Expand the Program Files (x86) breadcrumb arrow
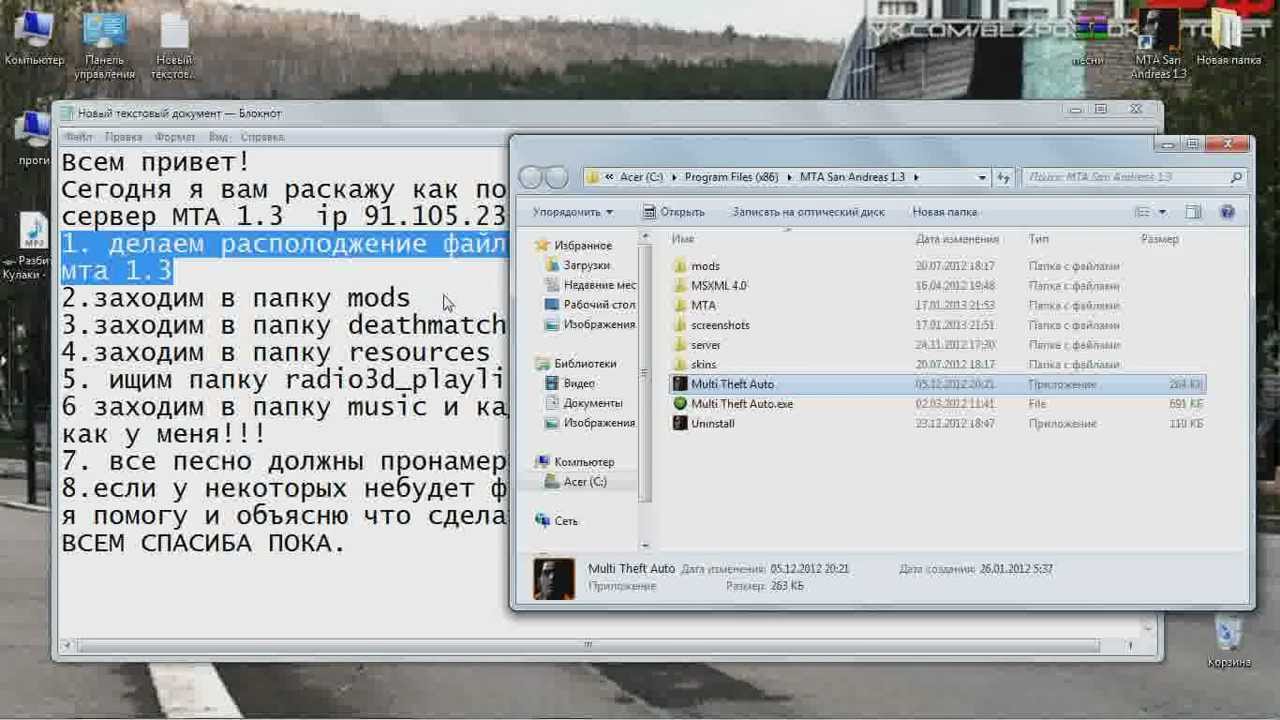Image resolution: width=1280 pixels, height=720 pixels. pyautogui.click(x=789, y=178)
